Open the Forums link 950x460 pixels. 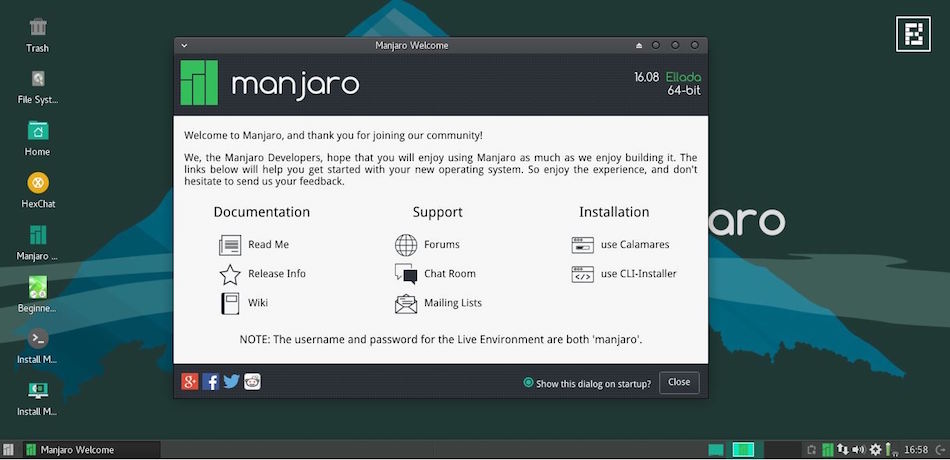(x=442, y=245)
